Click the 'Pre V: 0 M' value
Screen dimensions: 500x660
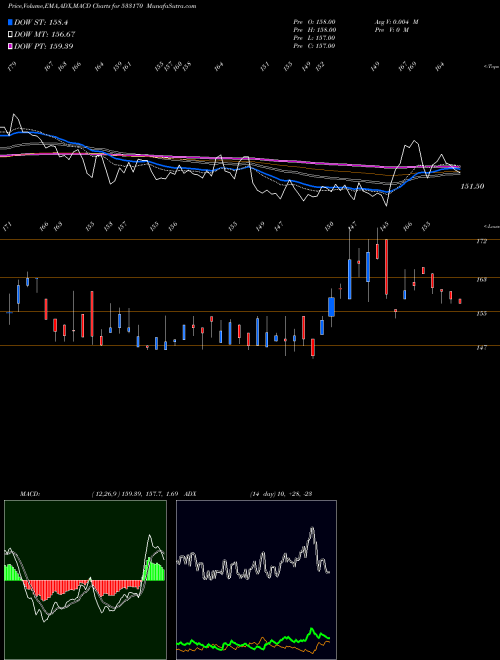[x=391, y=30]
